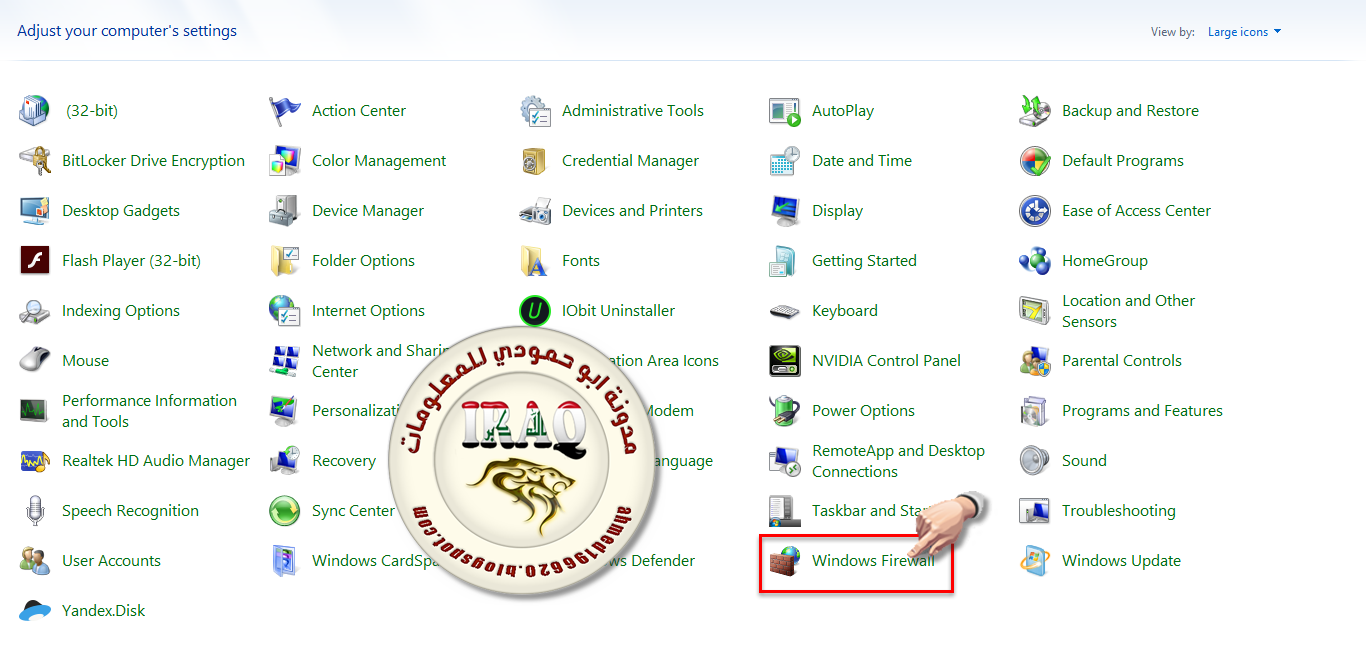Image resolution: width=1366 pixels, height=671 pixels.
Task: Open the Recovery link
Action: click(x=344, y=461)
